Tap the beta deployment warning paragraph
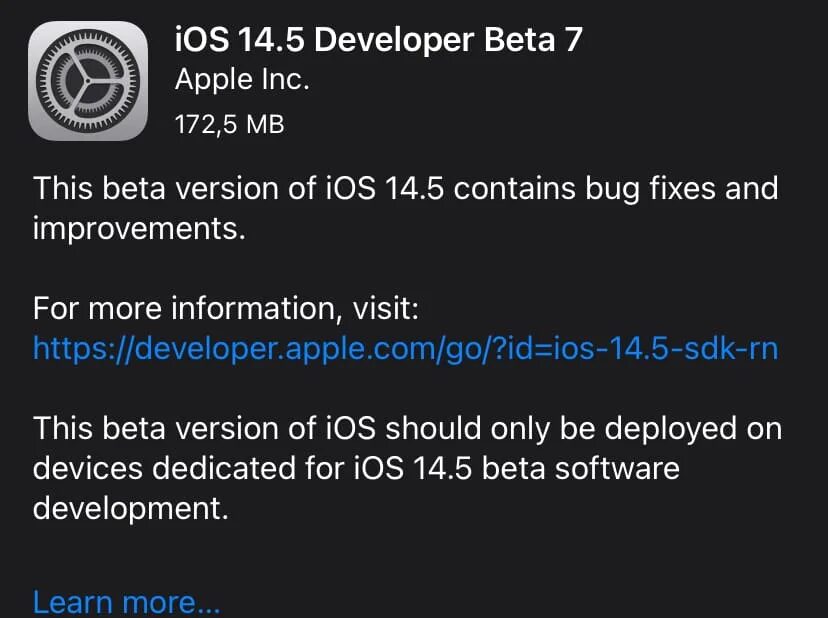The image size is (828, 618). click(x=407, y=468)
